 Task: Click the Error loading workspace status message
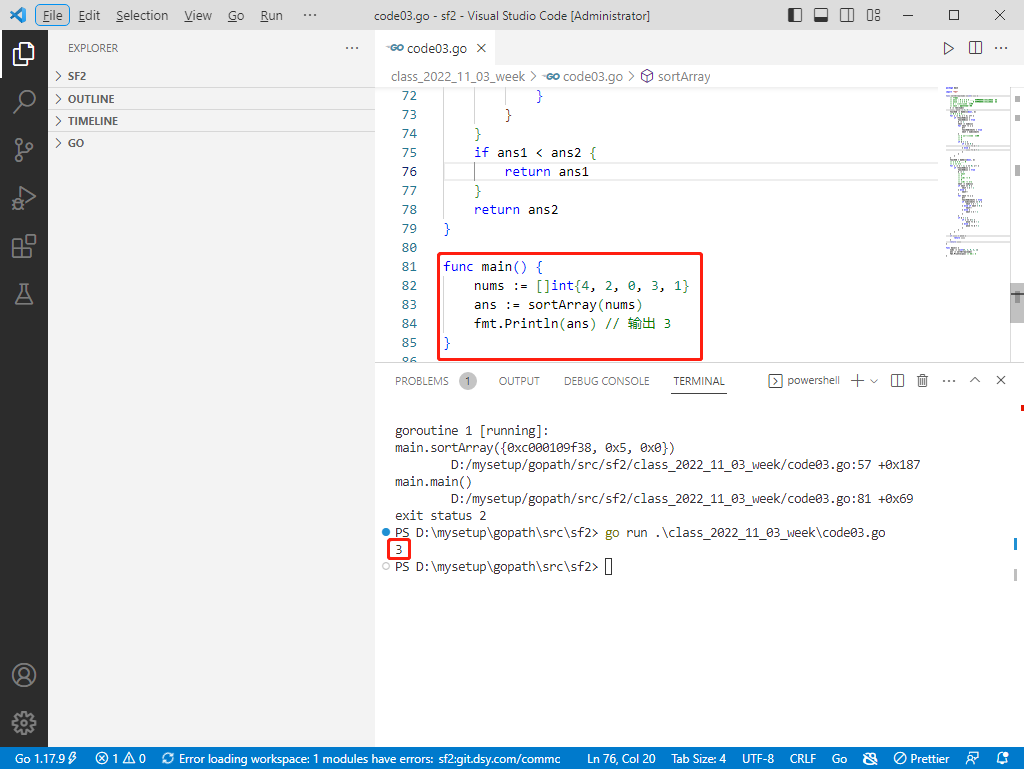(361, 759)
